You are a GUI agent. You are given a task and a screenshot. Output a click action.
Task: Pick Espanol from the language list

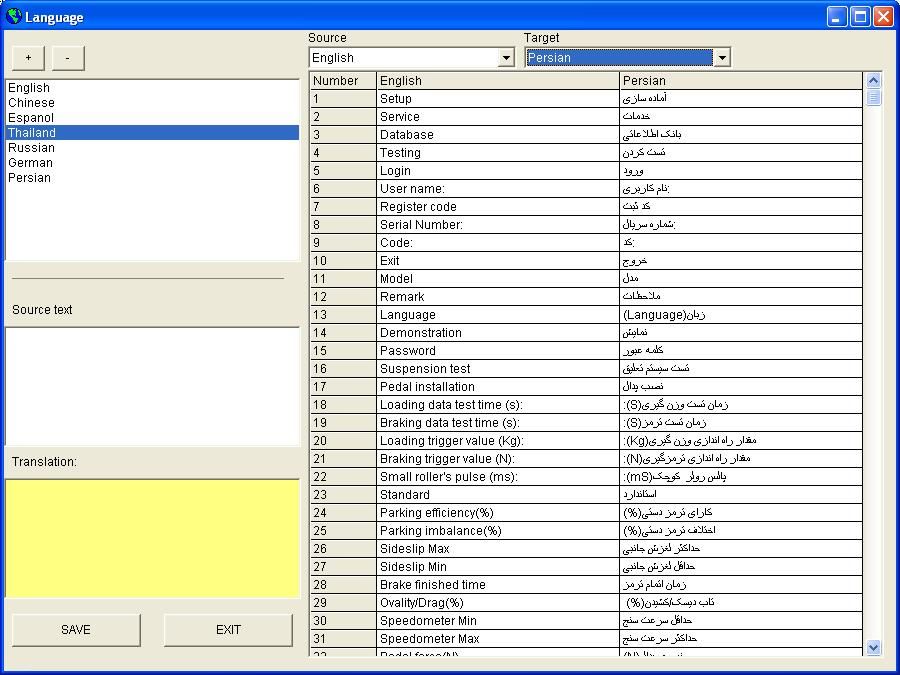point(31,118)
